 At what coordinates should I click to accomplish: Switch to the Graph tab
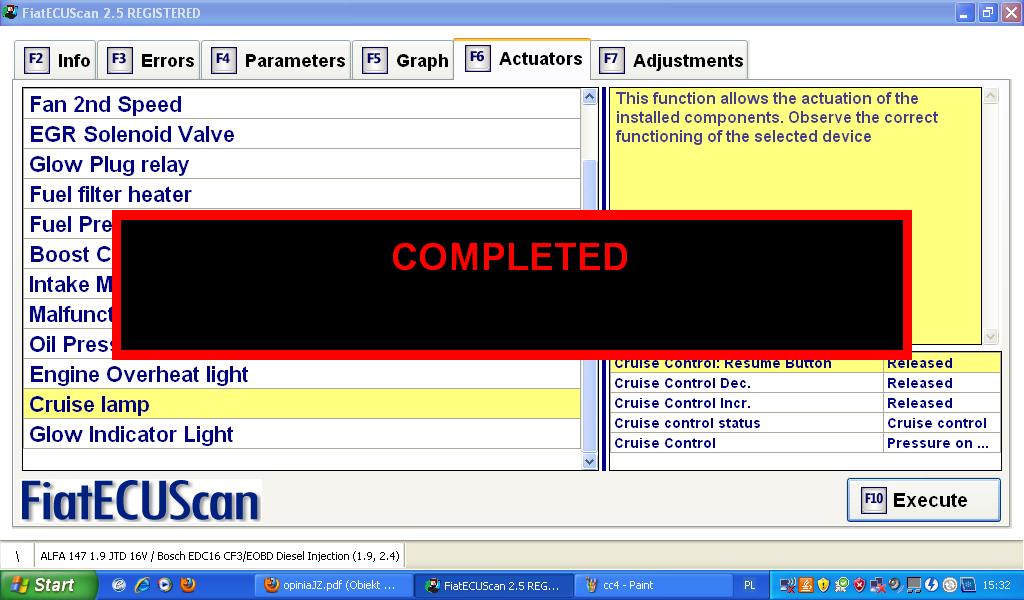tap(403, 61)
